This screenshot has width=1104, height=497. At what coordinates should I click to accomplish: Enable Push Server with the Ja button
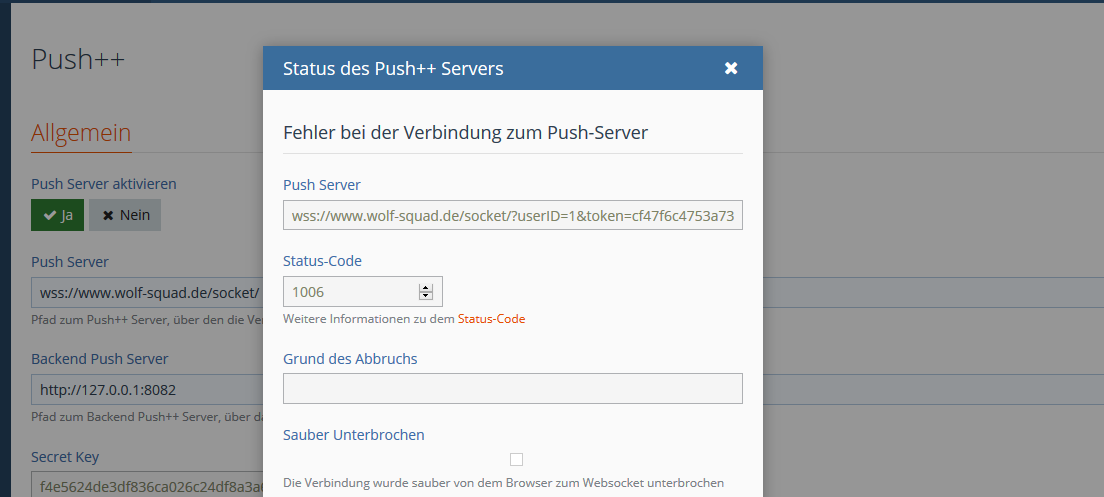(x=58, y=215)
